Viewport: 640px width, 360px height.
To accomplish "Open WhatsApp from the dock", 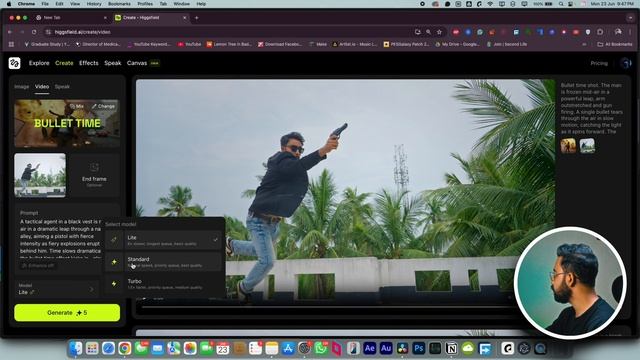I will (320, 348).
